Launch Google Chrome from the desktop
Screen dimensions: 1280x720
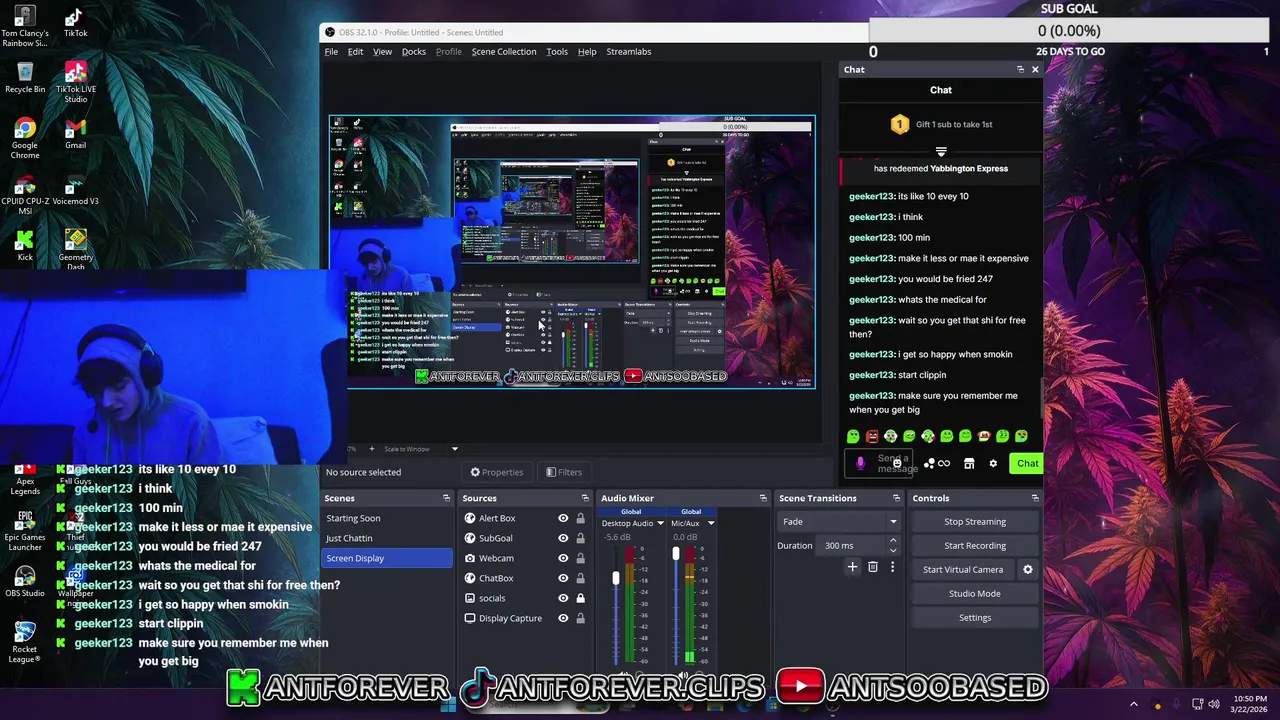pos(25,139)
